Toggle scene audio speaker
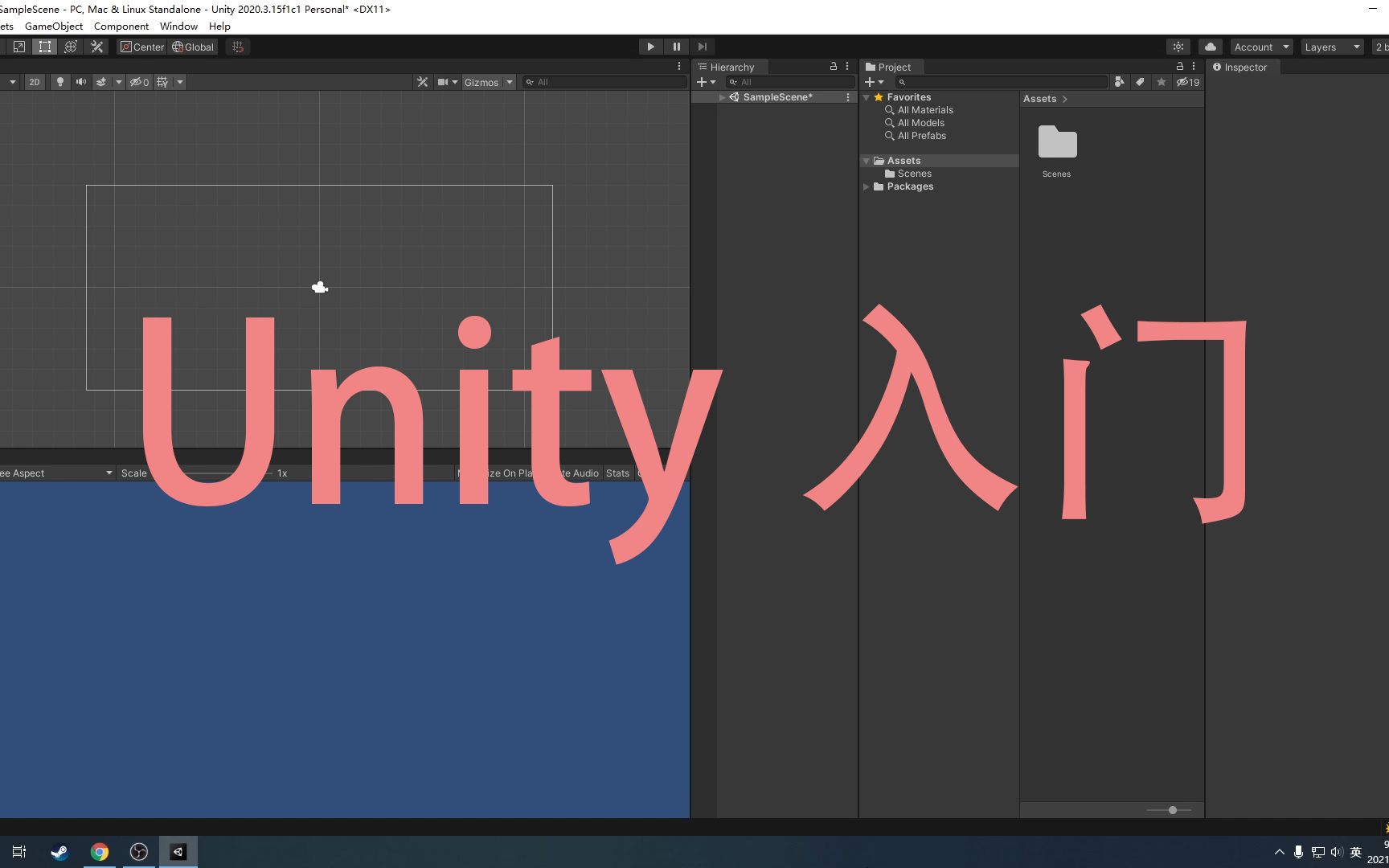The height and width of the screenshot is (868, 1389). (80, 82)
